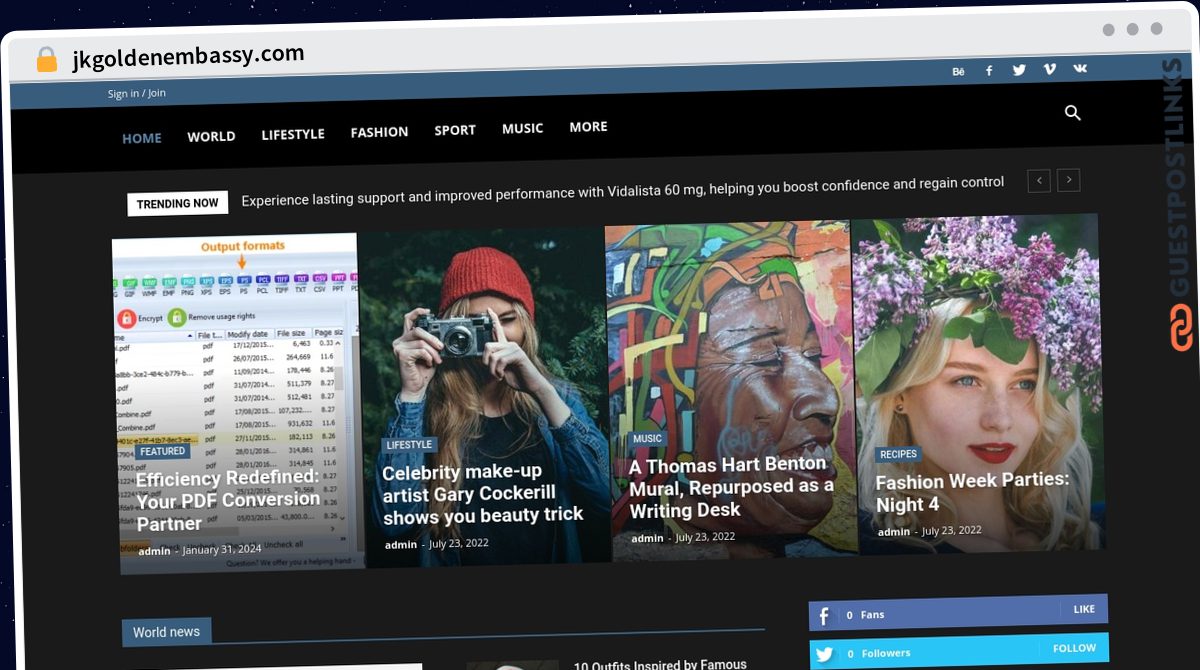Click admin author on Benton Mural article

[x=647, y=538]
